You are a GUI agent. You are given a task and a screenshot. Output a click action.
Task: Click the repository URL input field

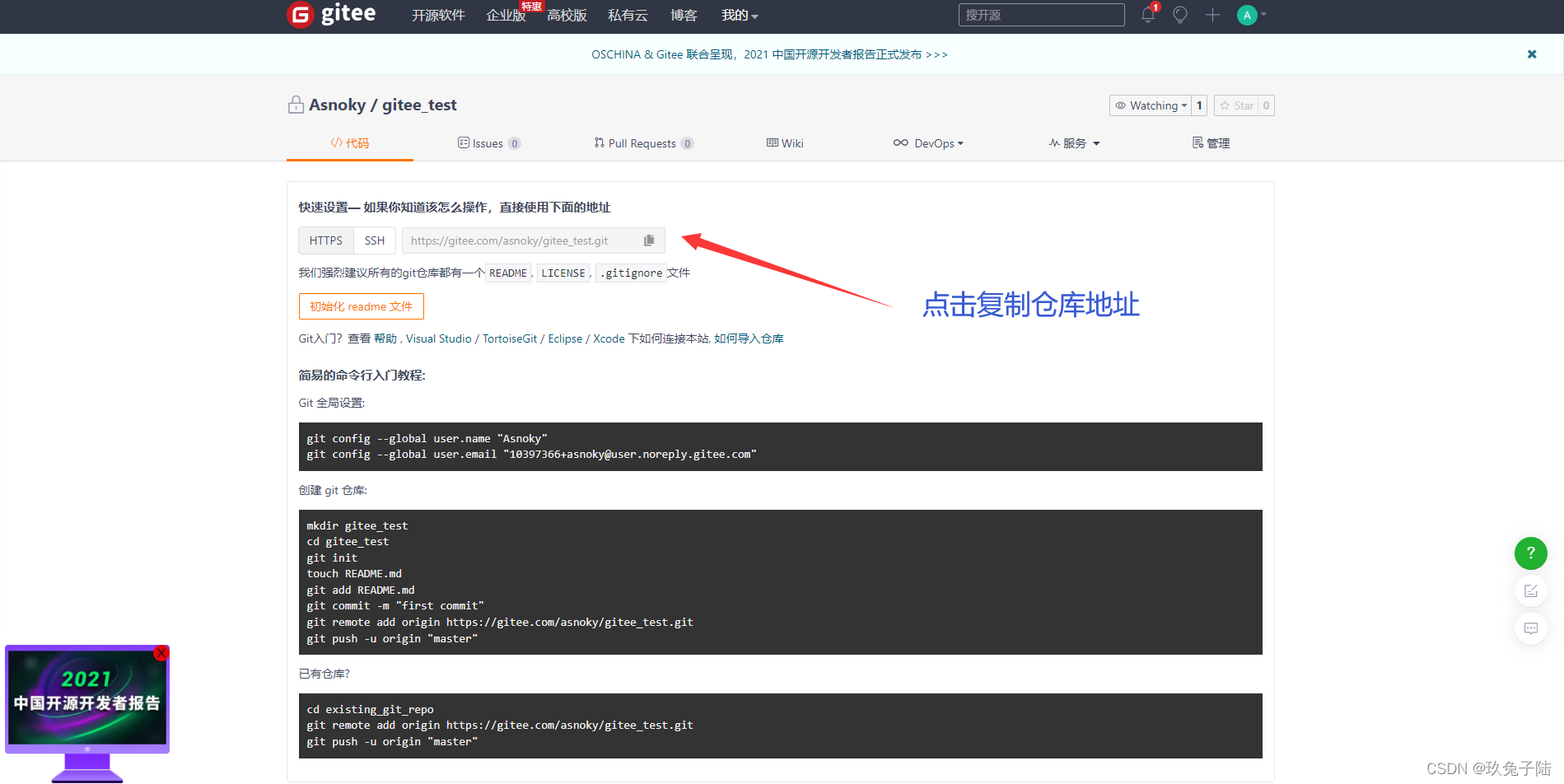click(534, 240)
